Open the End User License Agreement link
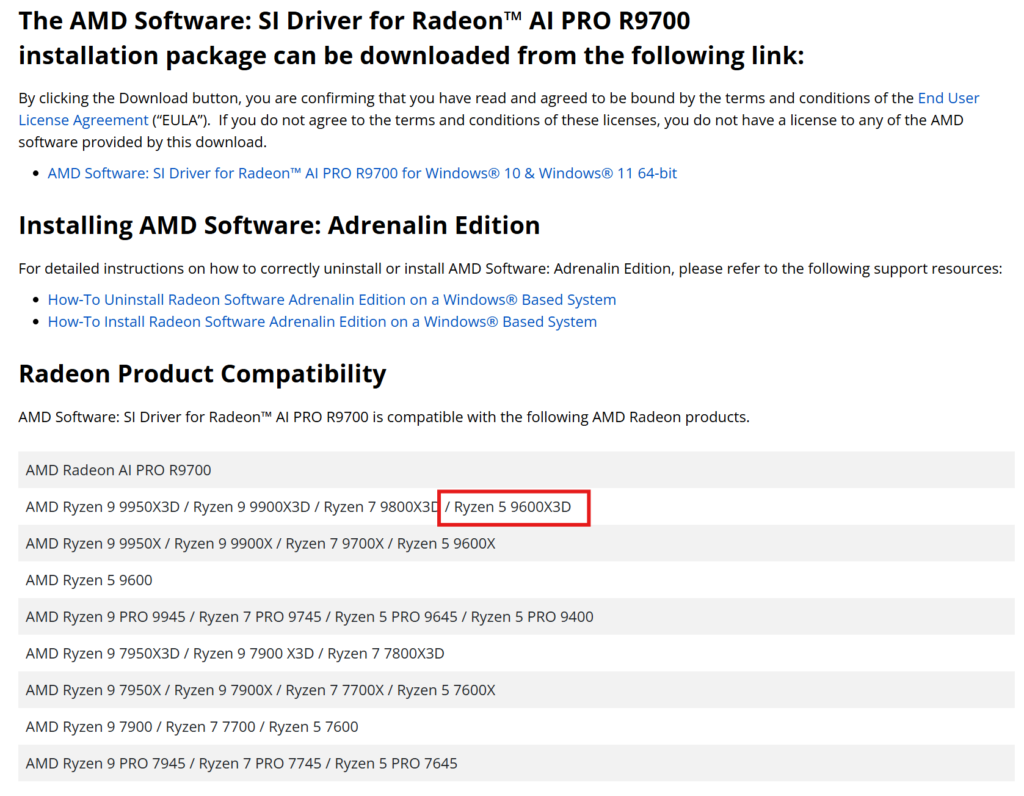Screen dimensions: 1024x796 point(948,99)
